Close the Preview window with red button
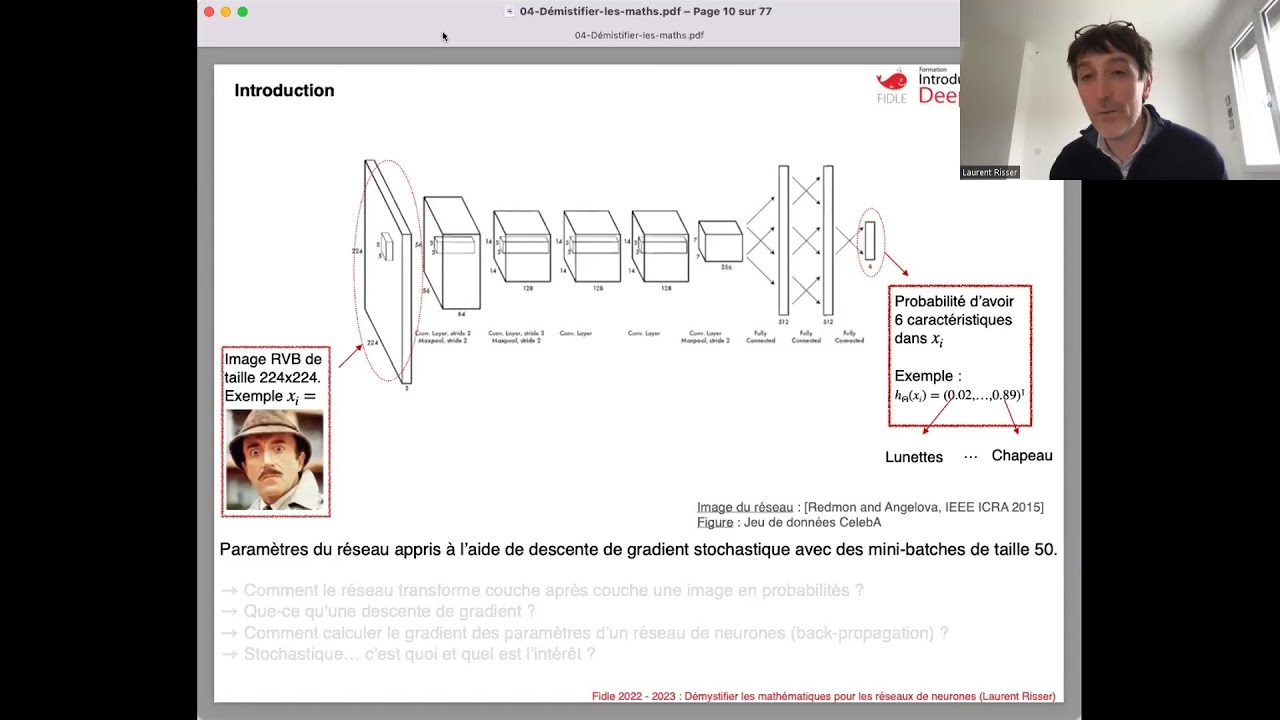The width and height of the screenshot is (1280, 720). pyautogui.click(x=209, y=12)
